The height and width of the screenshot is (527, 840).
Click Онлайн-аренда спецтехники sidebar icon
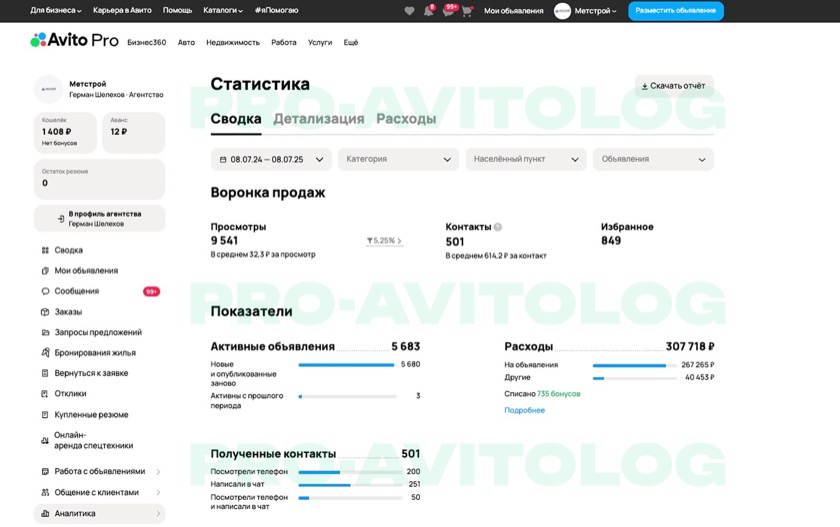(x=45, y=440)
